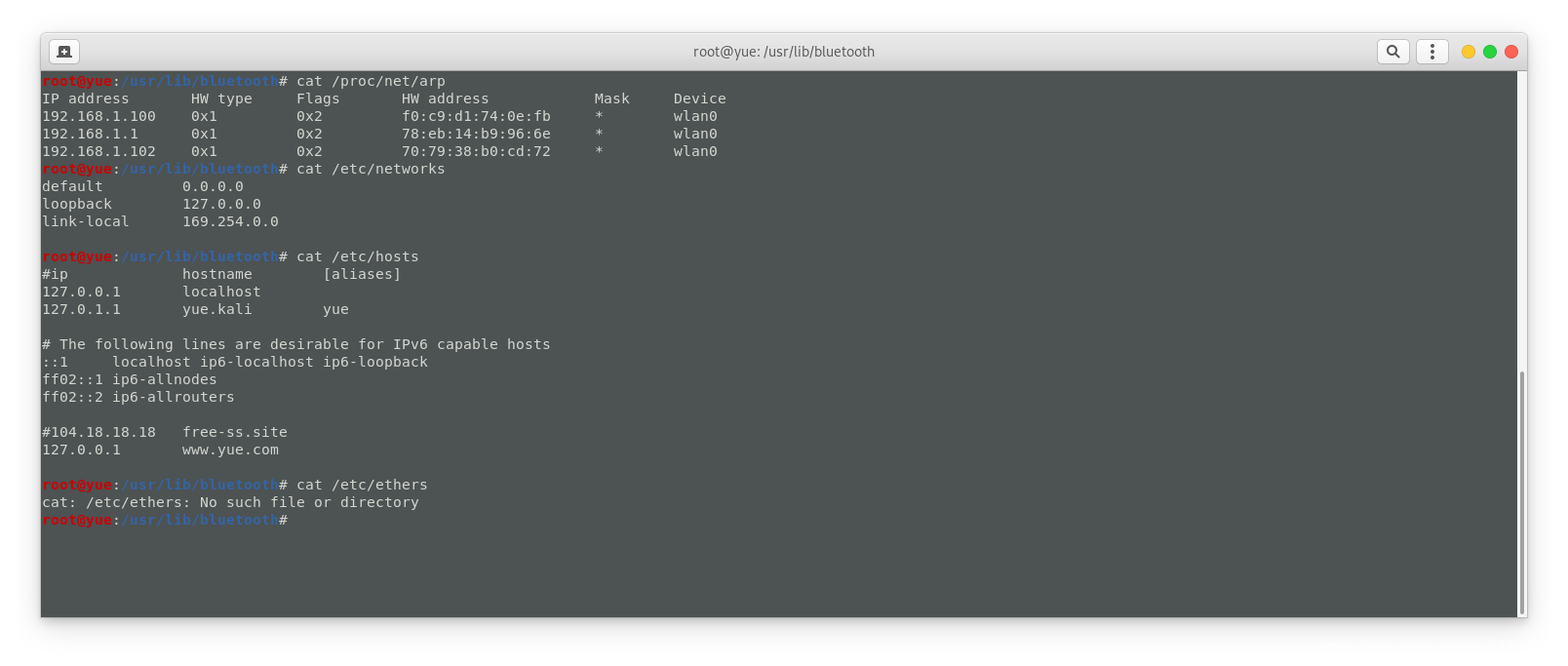Screen dimensions: 1568x666
Task: Click the 'Device' column header text
Action: pyautogui.click(x=699, y=98)
